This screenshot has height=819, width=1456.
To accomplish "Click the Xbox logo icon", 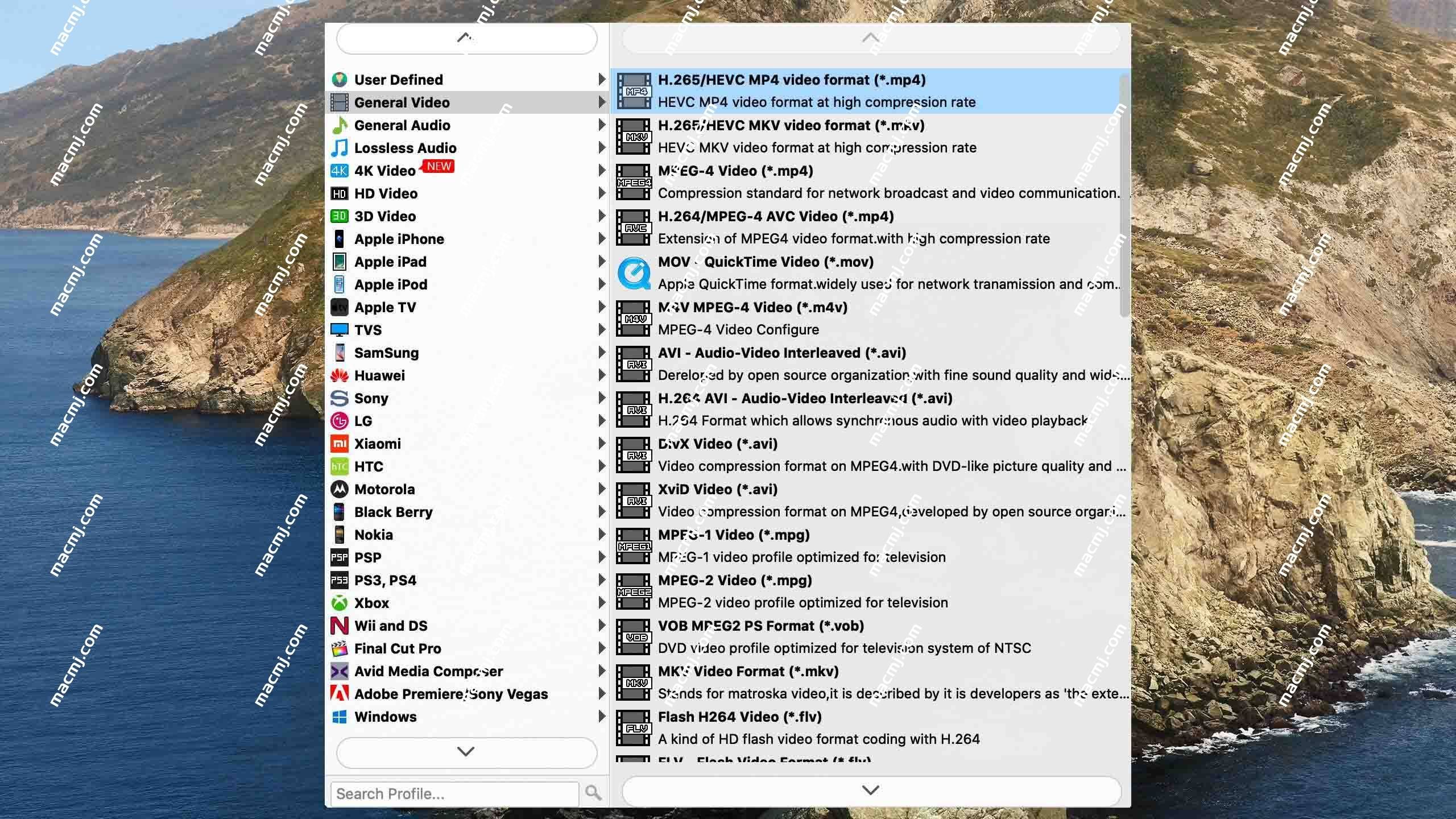I will [x=340, y=603].
